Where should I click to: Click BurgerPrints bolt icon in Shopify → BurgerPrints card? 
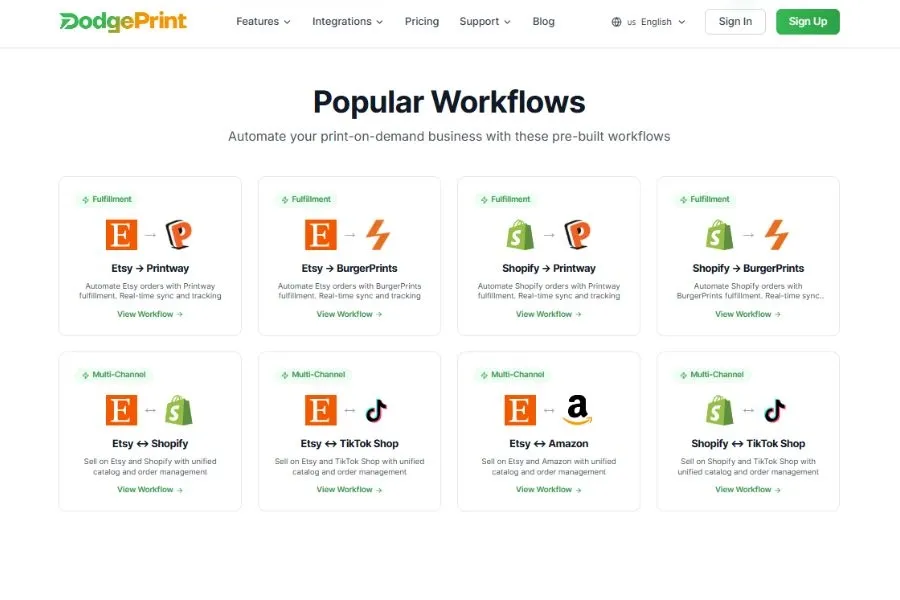click(777, 234)
